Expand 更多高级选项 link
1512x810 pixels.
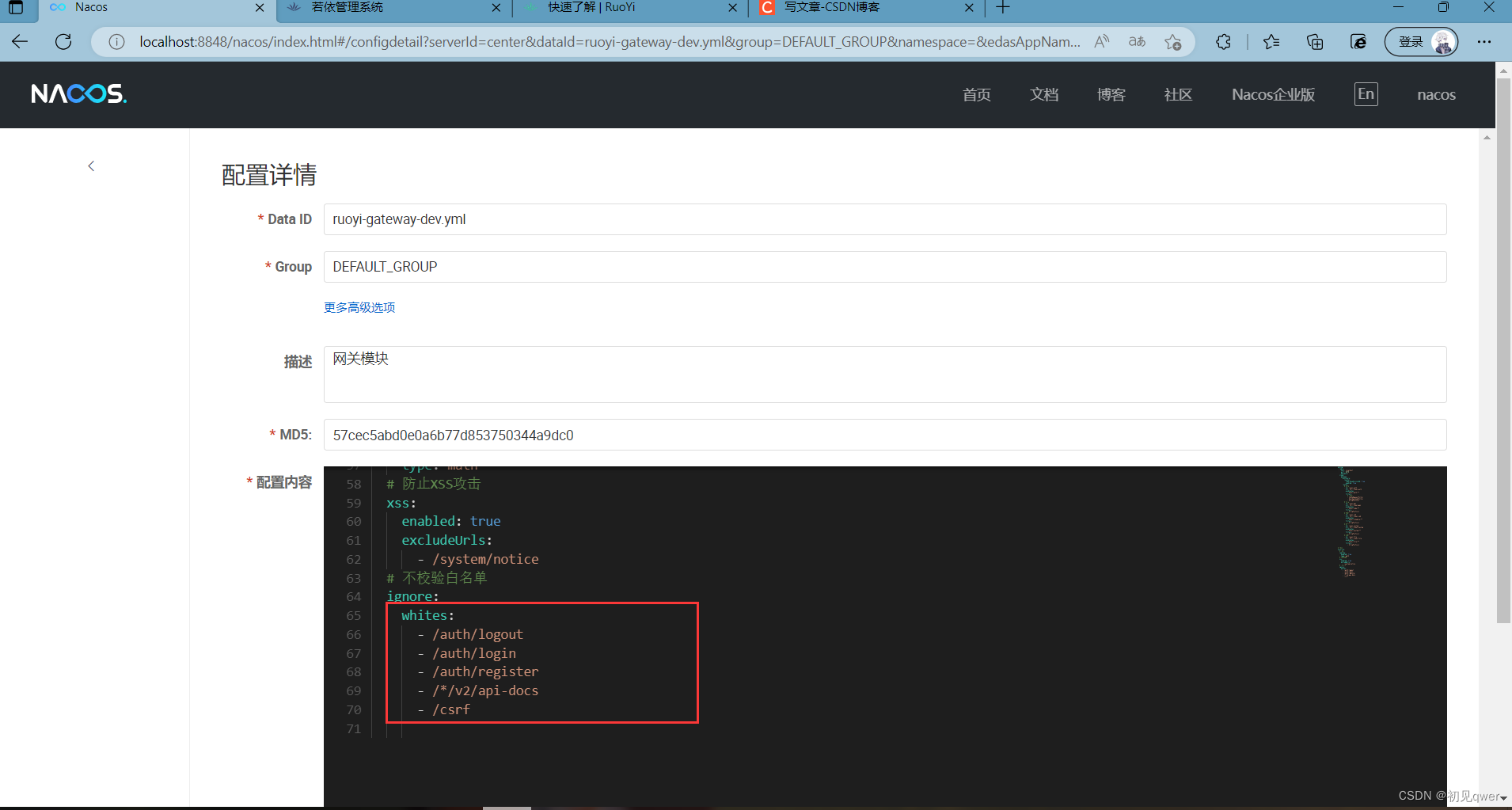pyautogui.click(x=359, y=307)
